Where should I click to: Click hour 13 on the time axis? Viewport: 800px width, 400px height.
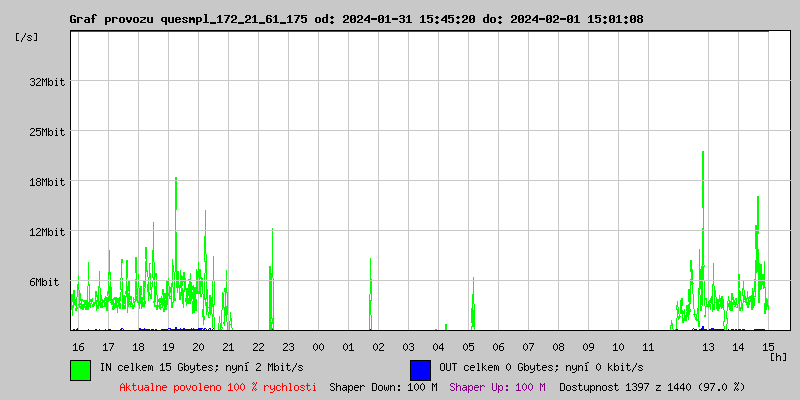pos(708,347)
